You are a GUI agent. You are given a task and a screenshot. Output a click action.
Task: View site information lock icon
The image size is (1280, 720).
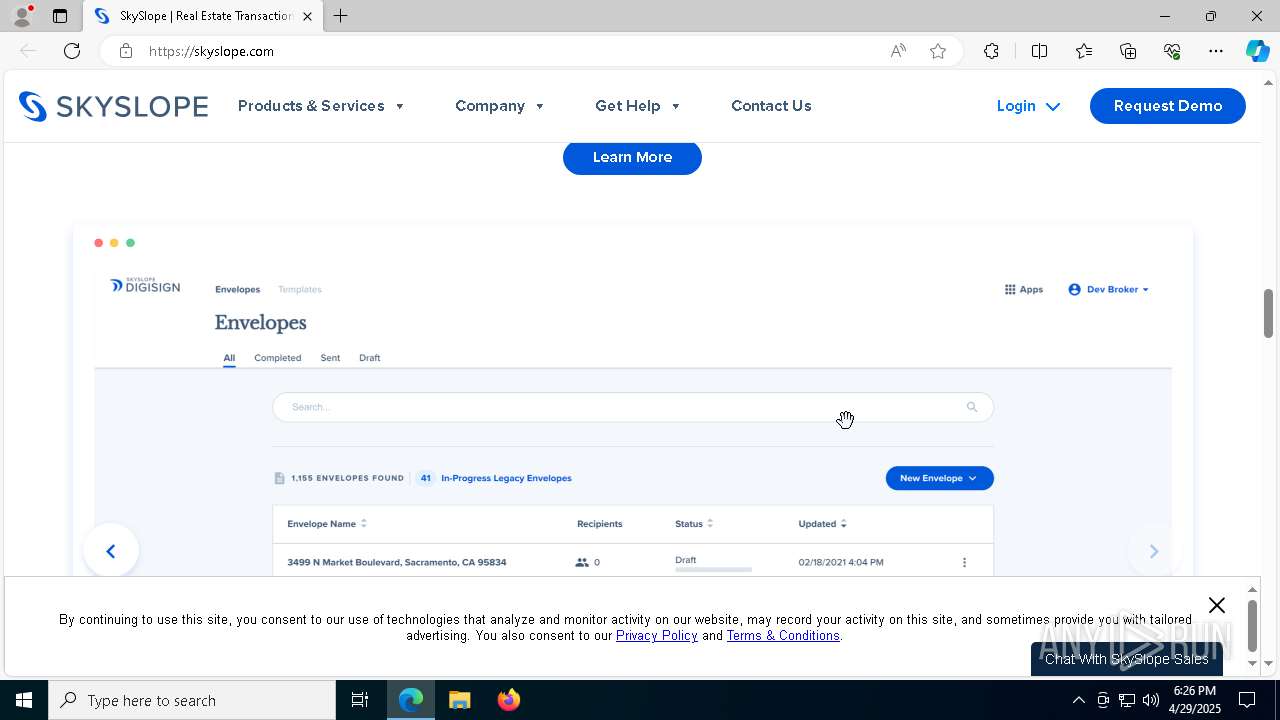(x=126, y=51)
